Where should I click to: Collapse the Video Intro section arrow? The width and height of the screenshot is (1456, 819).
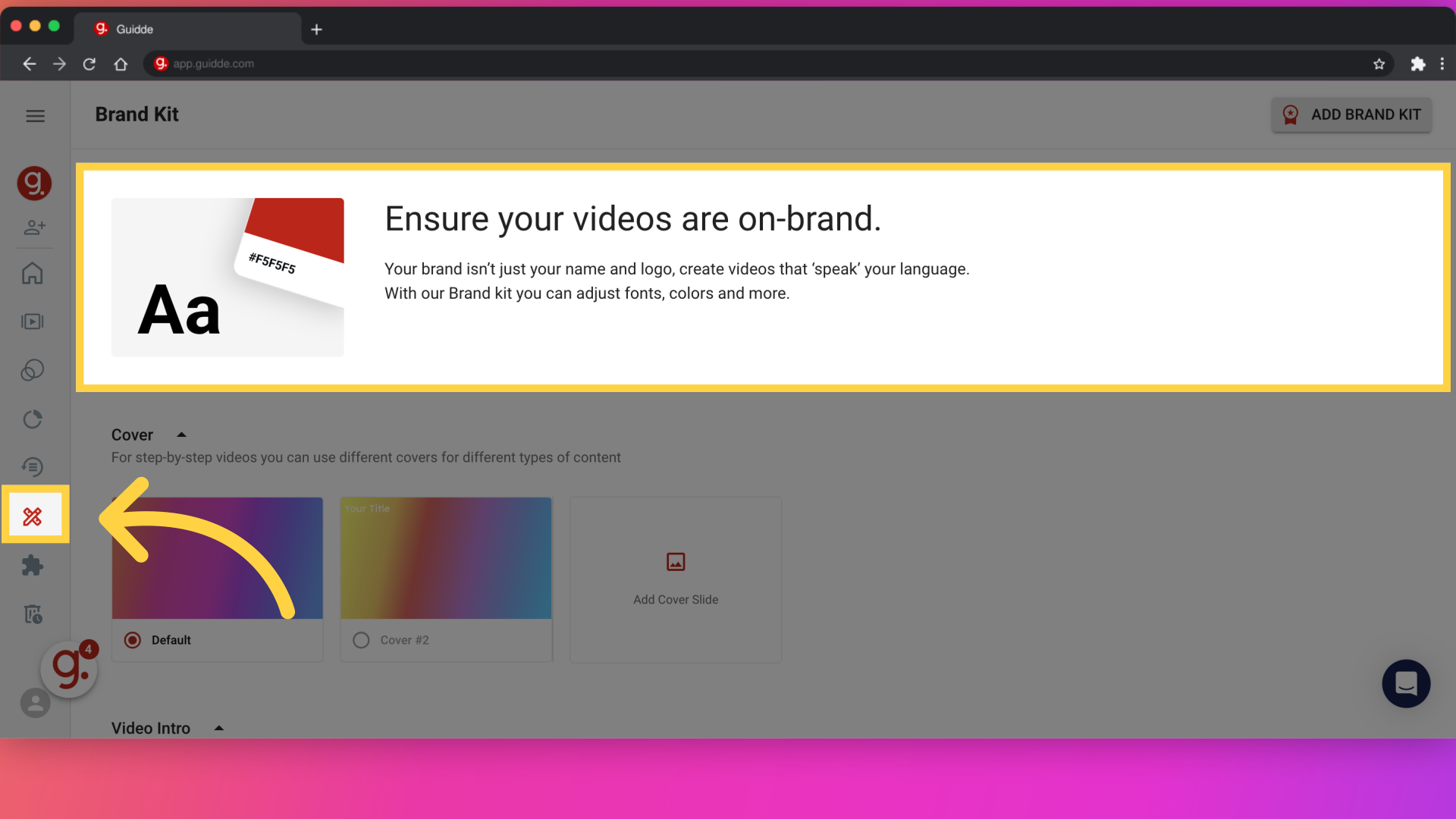coord(219,728)
